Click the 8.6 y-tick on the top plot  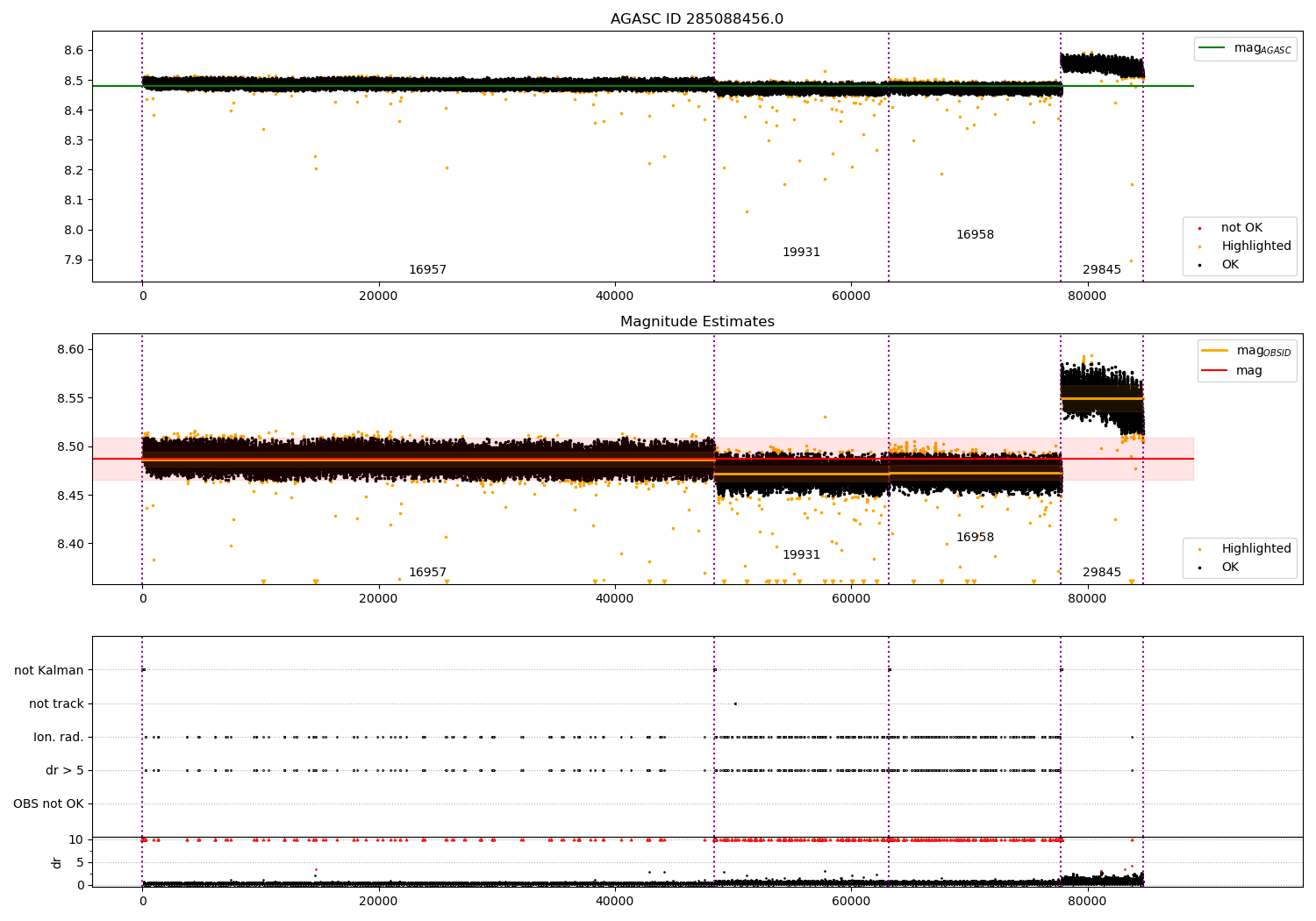tap(74, 51)
